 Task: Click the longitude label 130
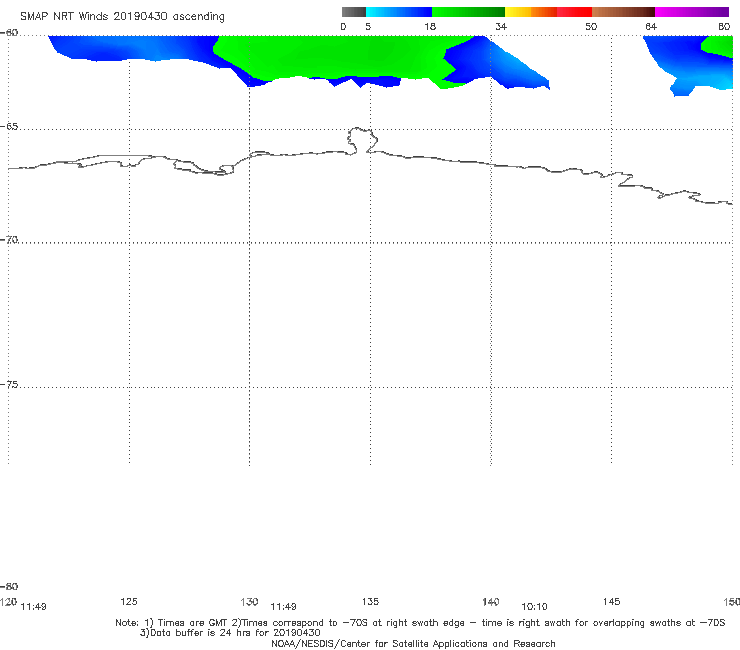pyautogui.click(x=249, y=601)
